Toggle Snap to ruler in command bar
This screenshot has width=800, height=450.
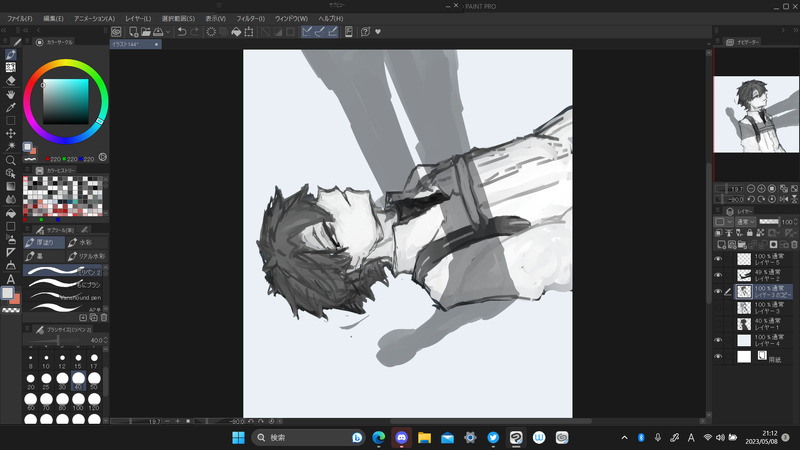[x=307, y=32]
